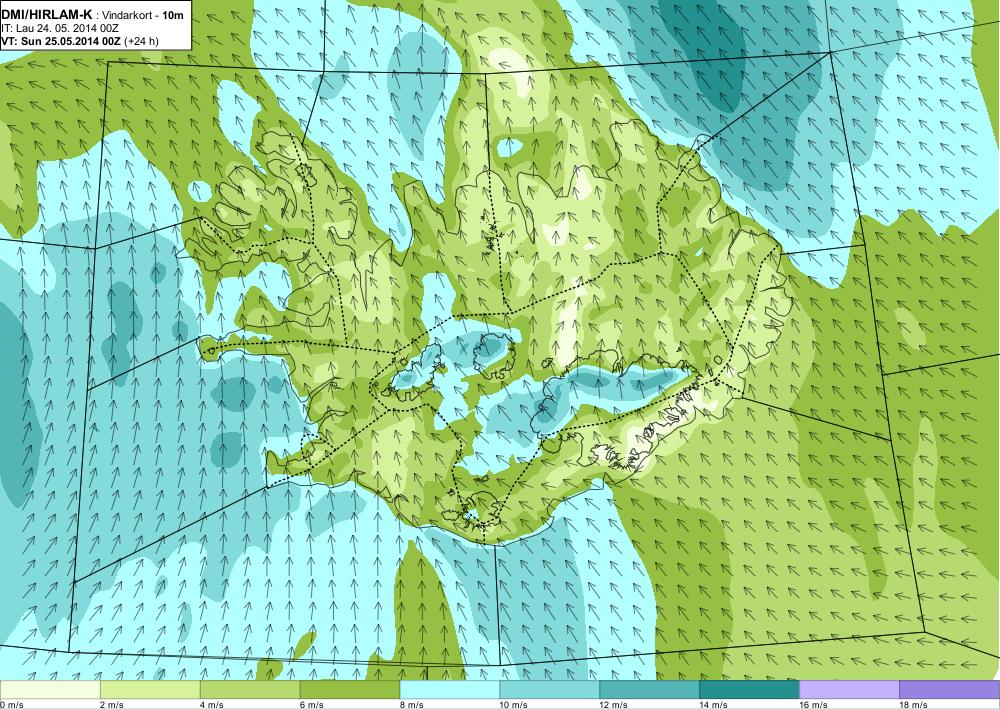Click the '14 m/s' legend label

[x=713, y=704]
